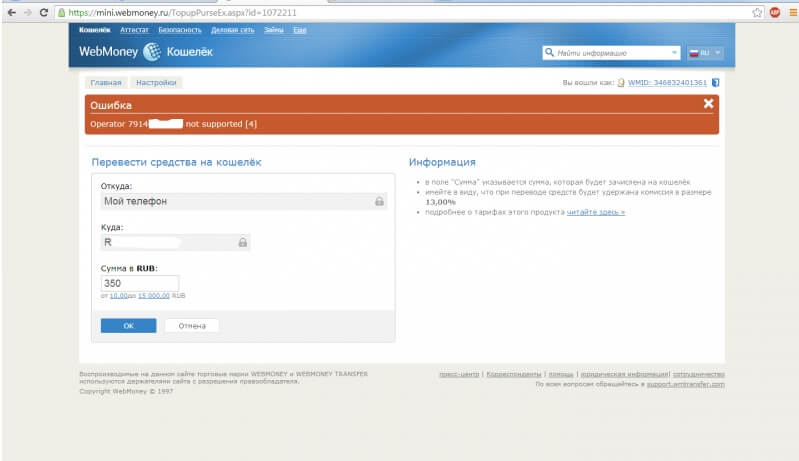Click the red Adblock extension icon
Screen dimensions: 799x461
coord(775,13)
